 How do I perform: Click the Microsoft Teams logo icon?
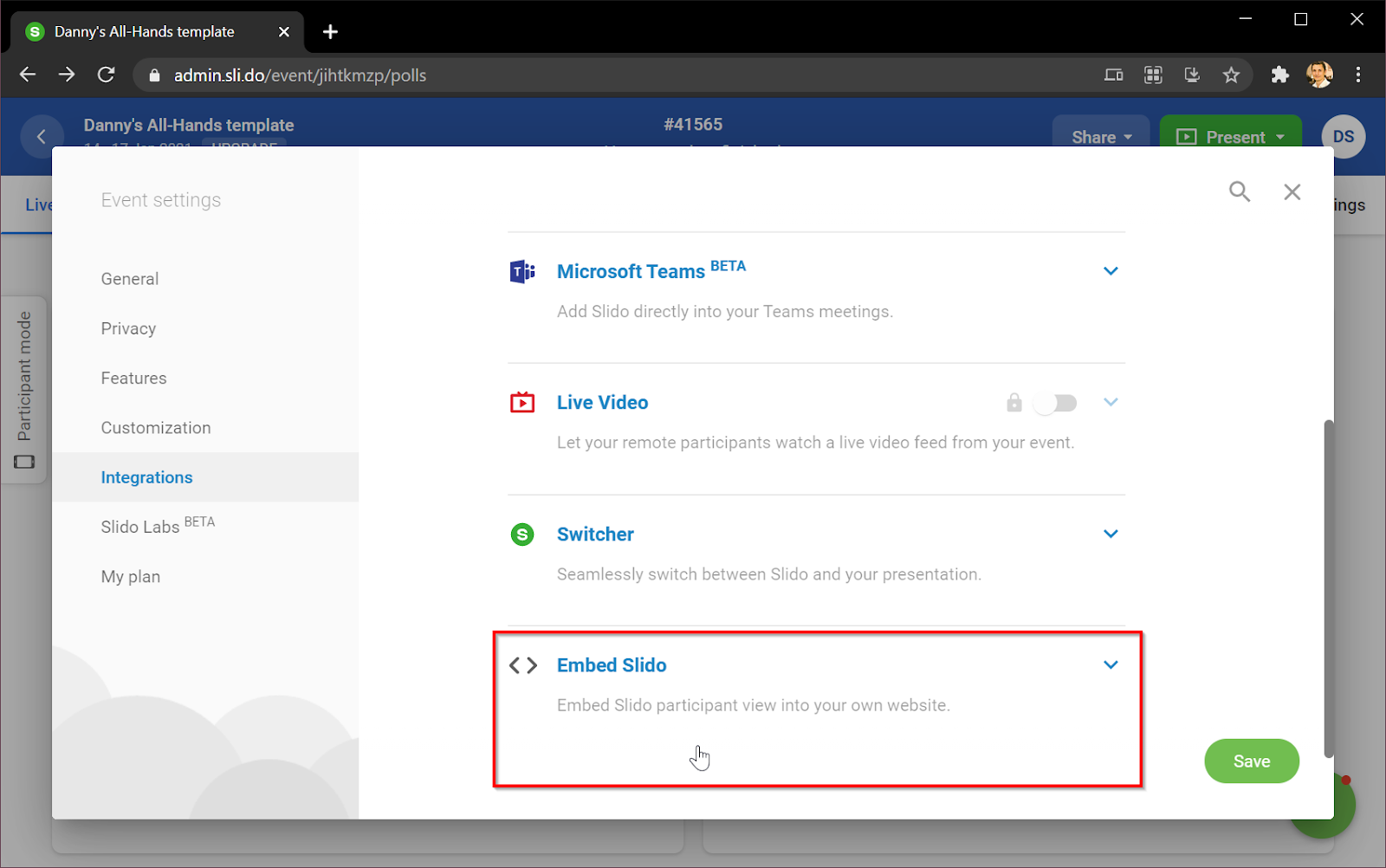click(522, 272)
